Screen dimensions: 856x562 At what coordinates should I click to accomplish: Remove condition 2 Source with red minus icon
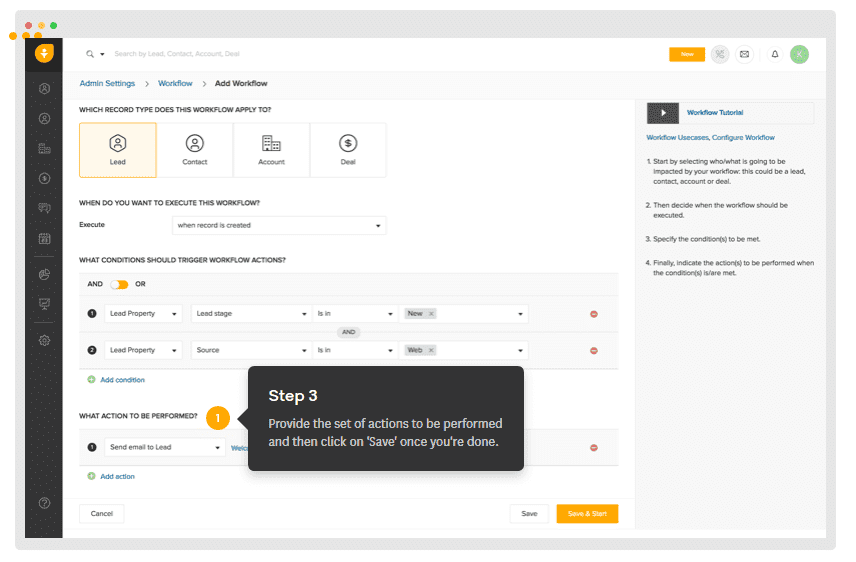(594, 351)
